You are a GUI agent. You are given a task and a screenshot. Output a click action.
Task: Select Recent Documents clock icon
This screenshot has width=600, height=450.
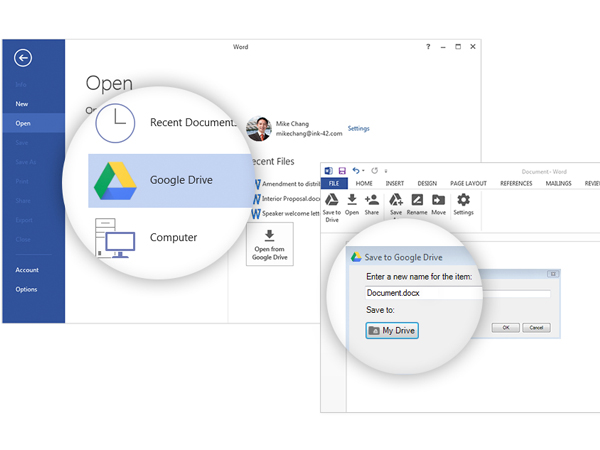click(x=115, y=123)
